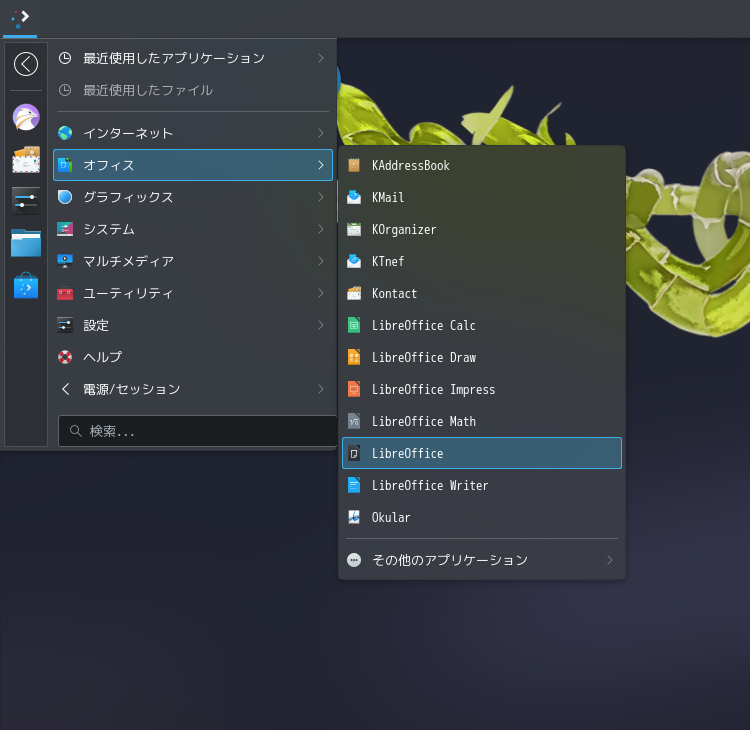Click the back arrow circle icon

(x=26, y=64)
